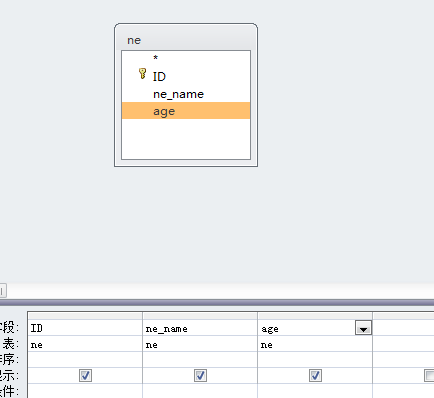Select the asterisk all-fields row in ne table
434x398 pixels.
(186, 58)
